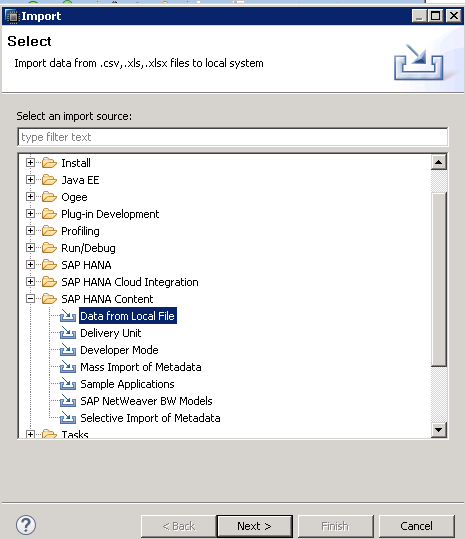Click the Delivery Unit import icon
Screen dimensions: 465x539
point(68,333)
